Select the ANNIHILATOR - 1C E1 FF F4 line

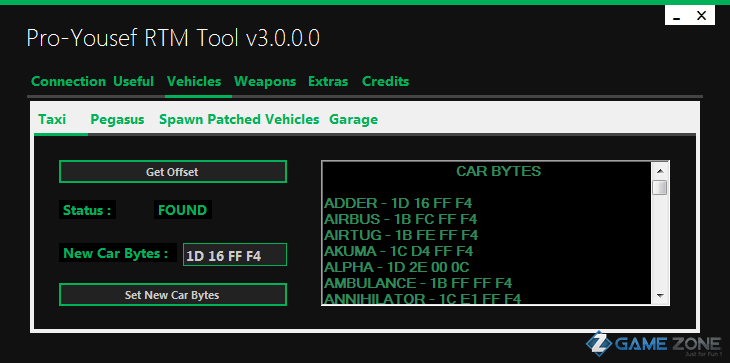(422, 298)
